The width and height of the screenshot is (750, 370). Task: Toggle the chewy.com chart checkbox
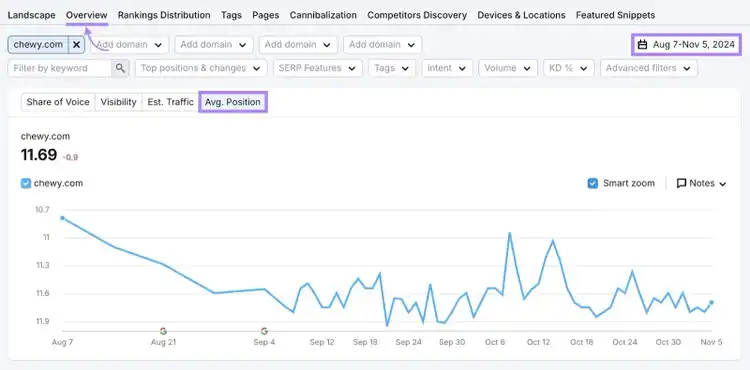point(26,184)
